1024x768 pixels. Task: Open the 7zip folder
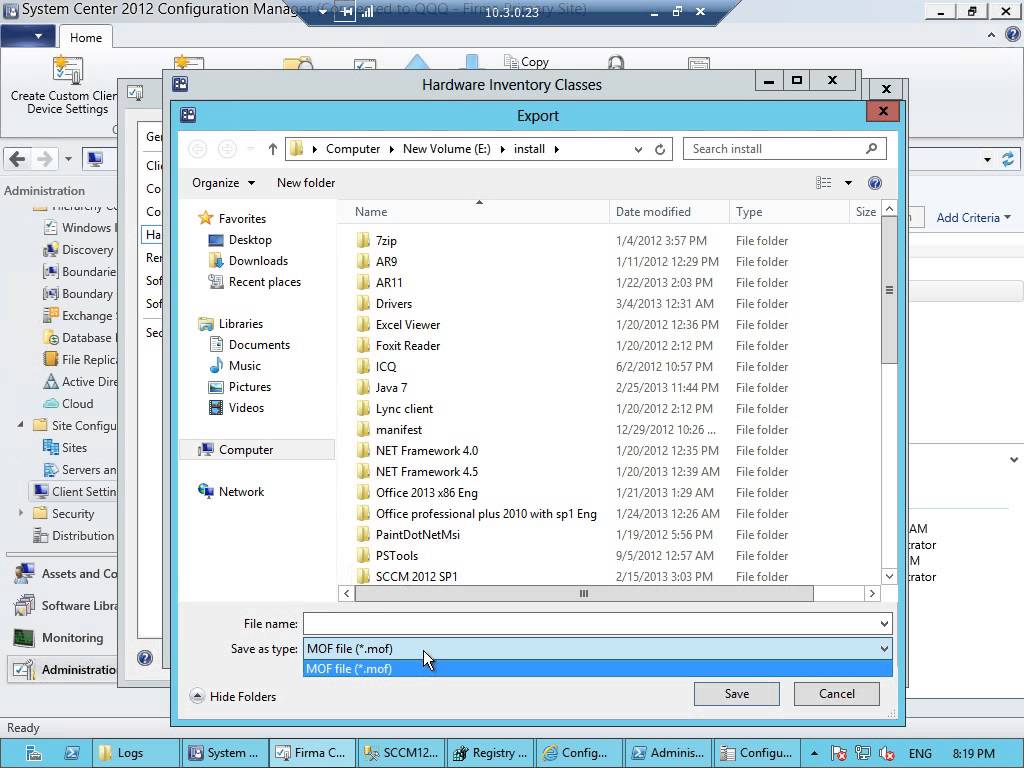click(x=386, y=240)
